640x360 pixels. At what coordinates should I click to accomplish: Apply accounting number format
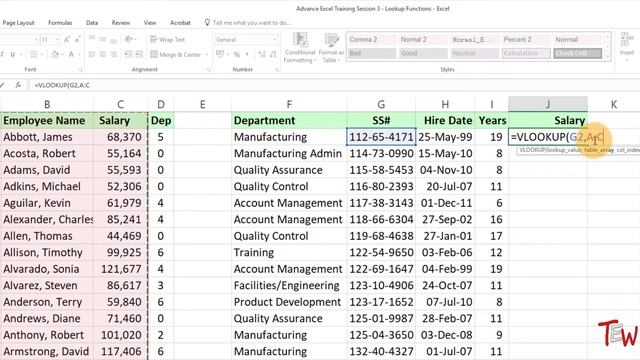(220, 54)
